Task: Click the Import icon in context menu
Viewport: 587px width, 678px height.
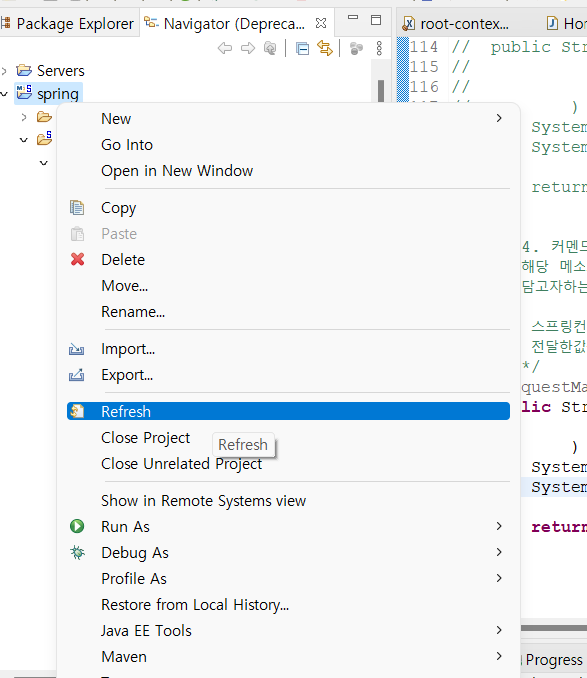Action: (77, 349)
